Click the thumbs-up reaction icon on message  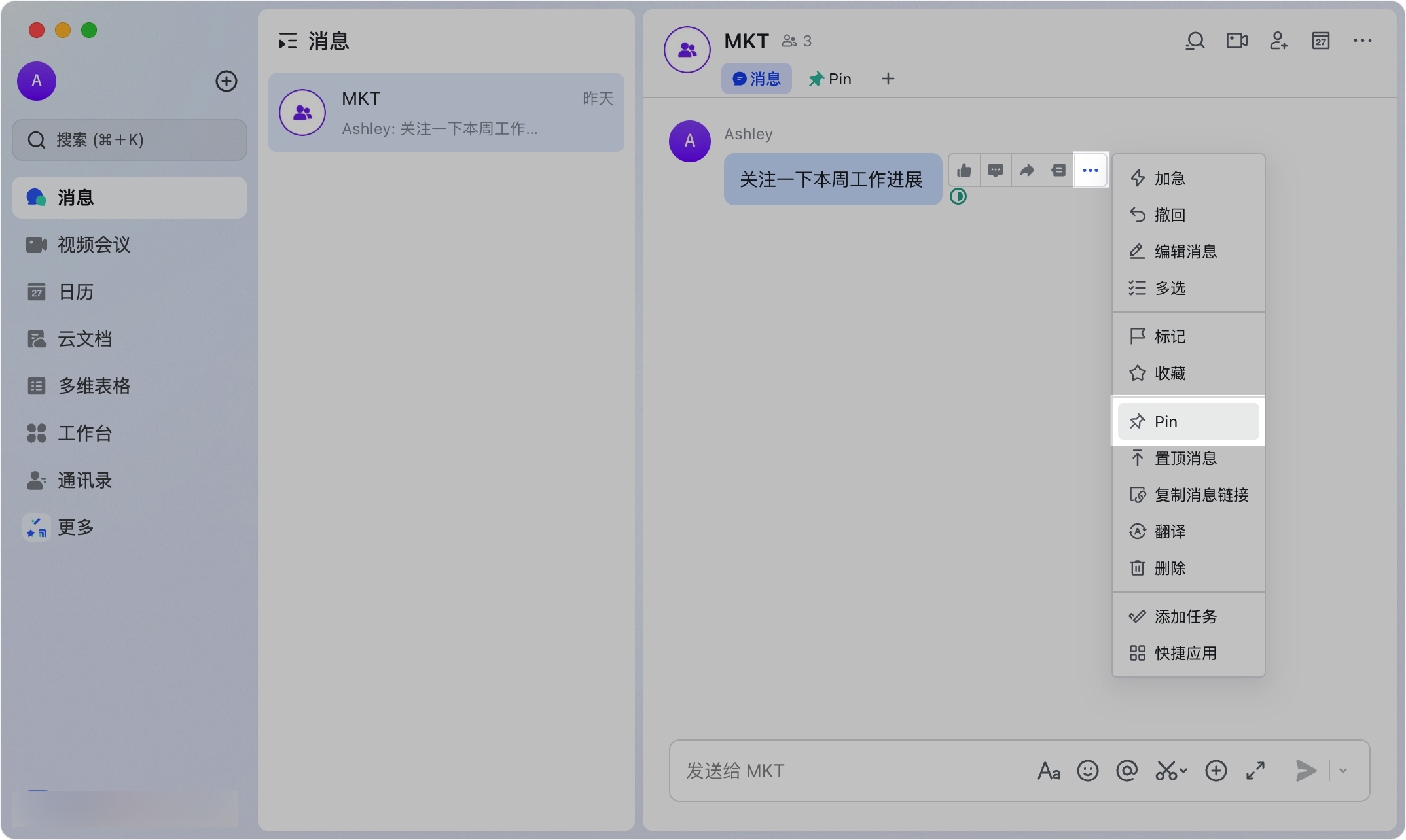pyautogui.click(x=964, y=171)
